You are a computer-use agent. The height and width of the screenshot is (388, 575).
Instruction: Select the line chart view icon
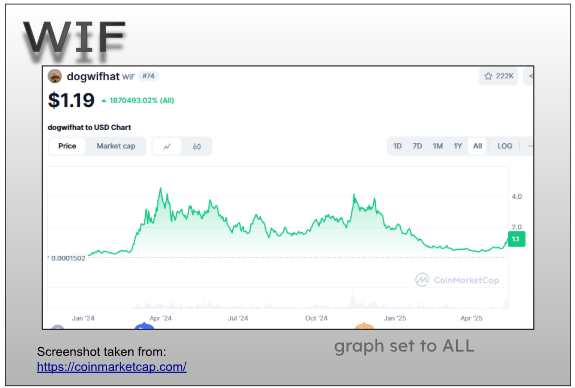(x=167, y=146)
